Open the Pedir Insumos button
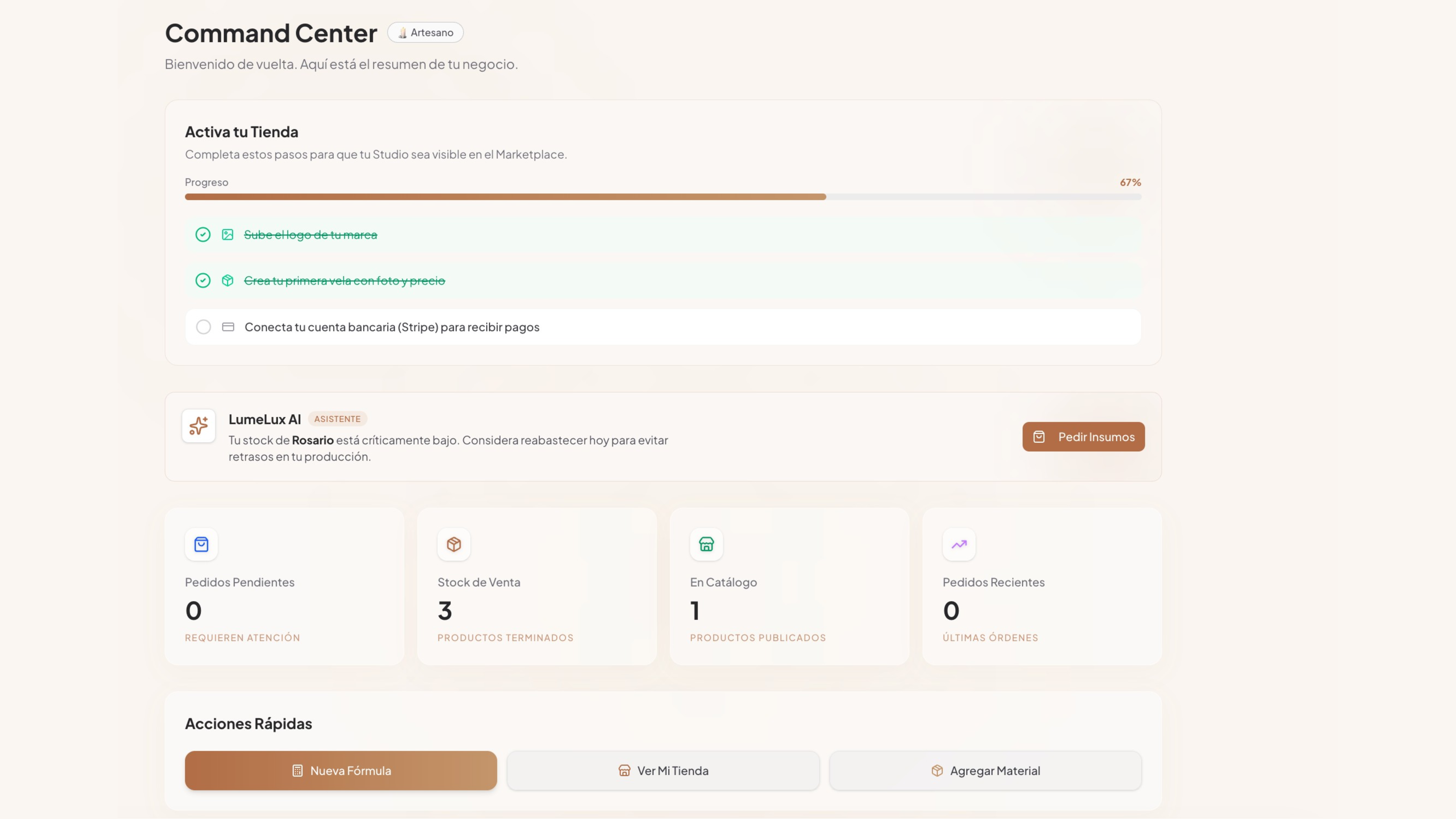 click(1084, 437)
